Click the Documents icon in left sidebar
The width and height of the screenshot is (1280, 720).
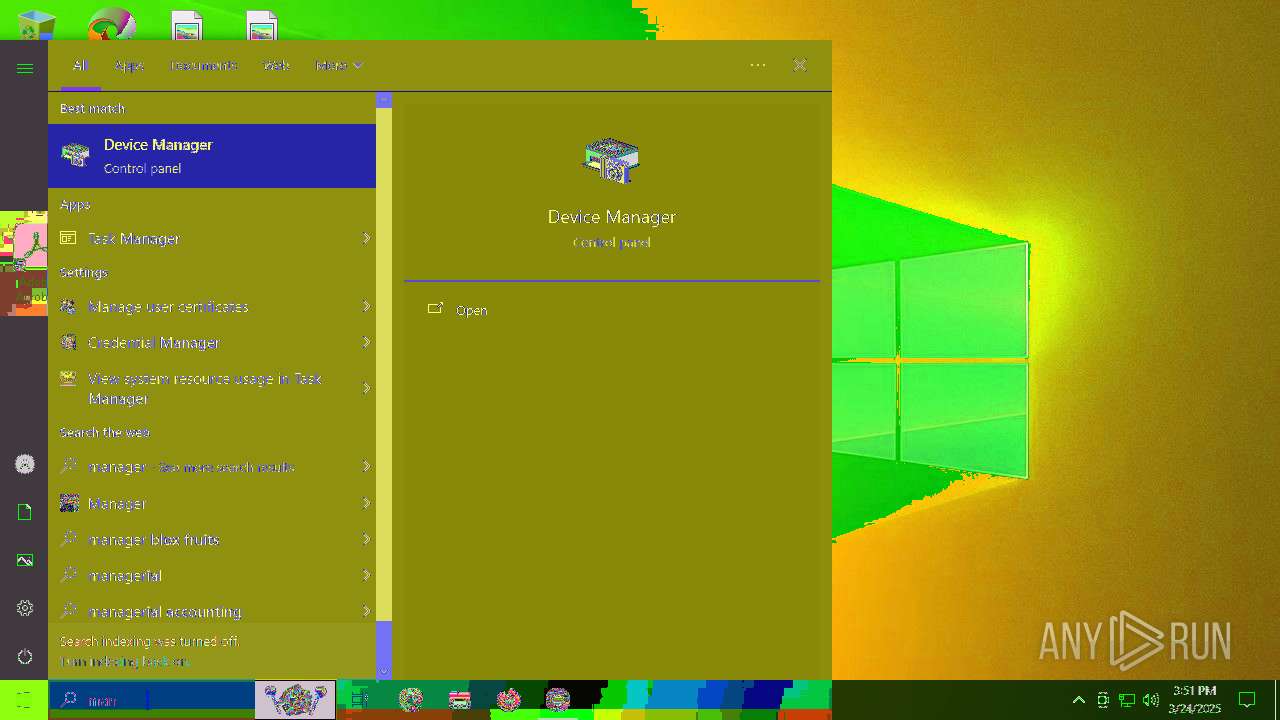(25, 512)
